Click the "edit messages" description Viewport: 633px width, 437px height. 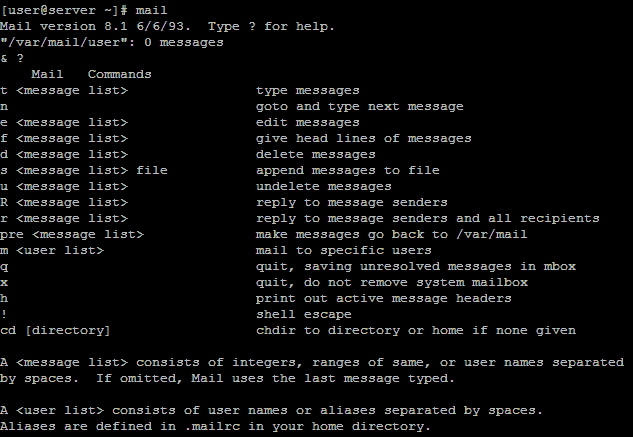307,122
